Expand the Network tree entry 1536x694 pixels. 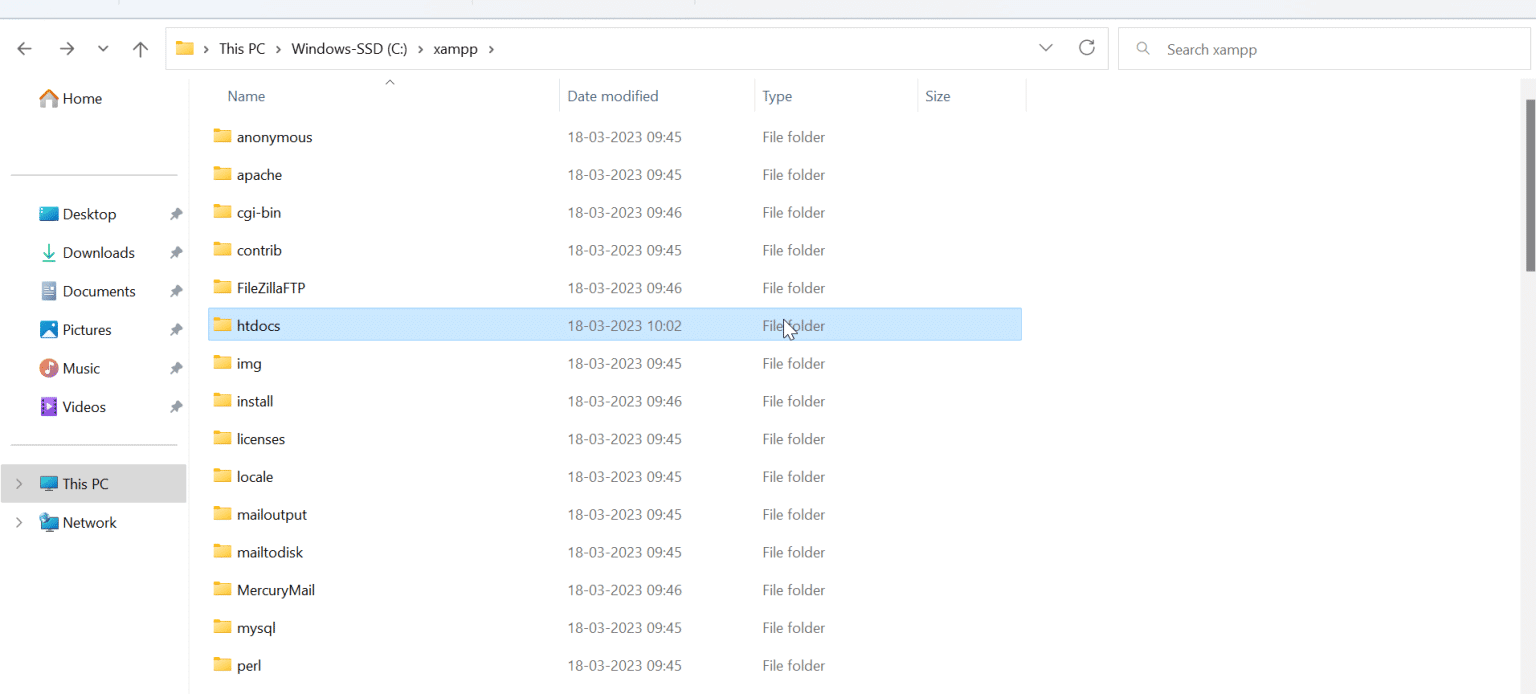pyautogui.click(x=18, y=522)
